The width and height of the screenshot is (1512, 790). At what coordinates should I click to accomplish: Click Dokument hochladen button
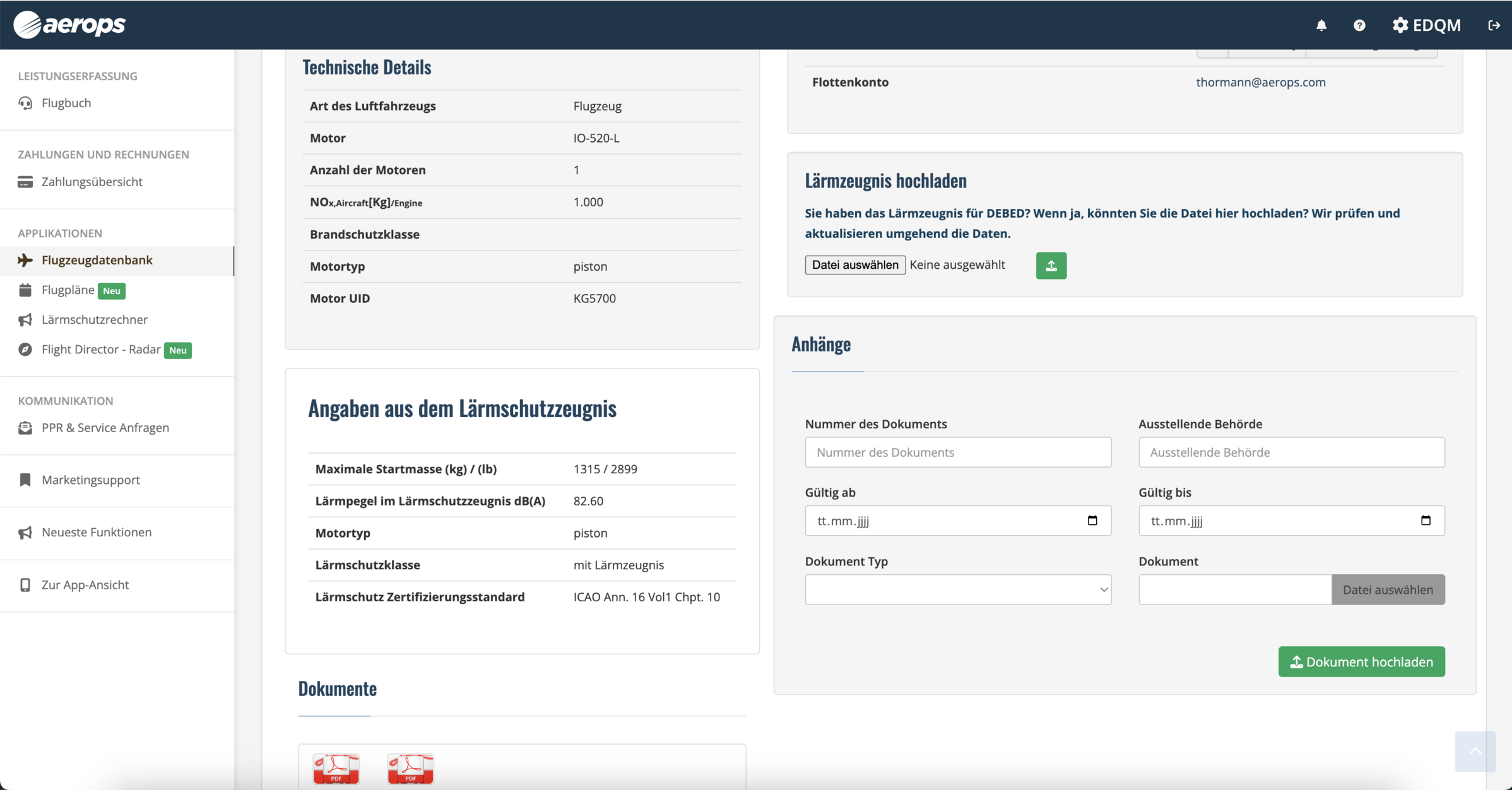click(1361, 661)
